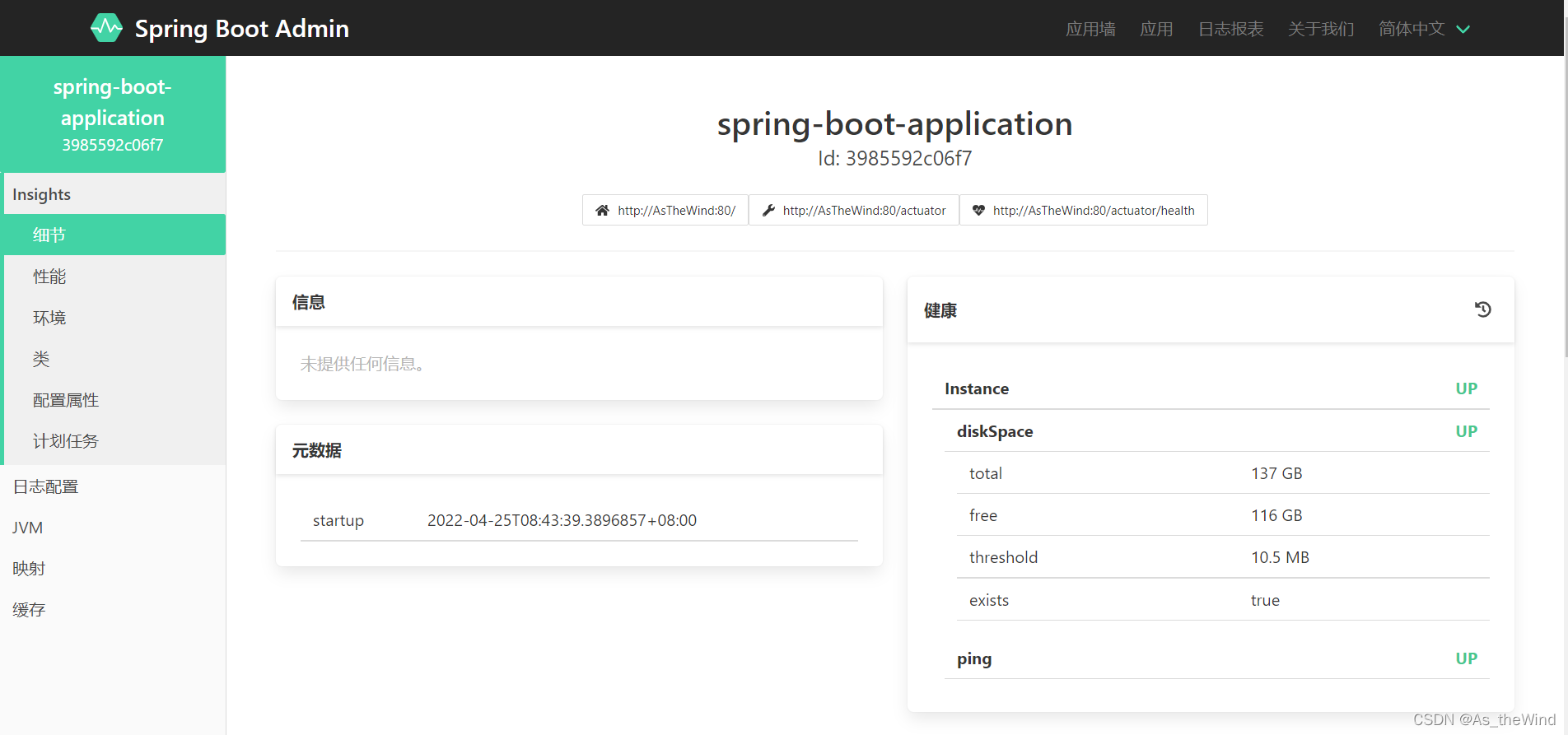Open 计划任务 in the sidebar
Viewport: 1568px width, 735px height.
click(x=114, y=441)
